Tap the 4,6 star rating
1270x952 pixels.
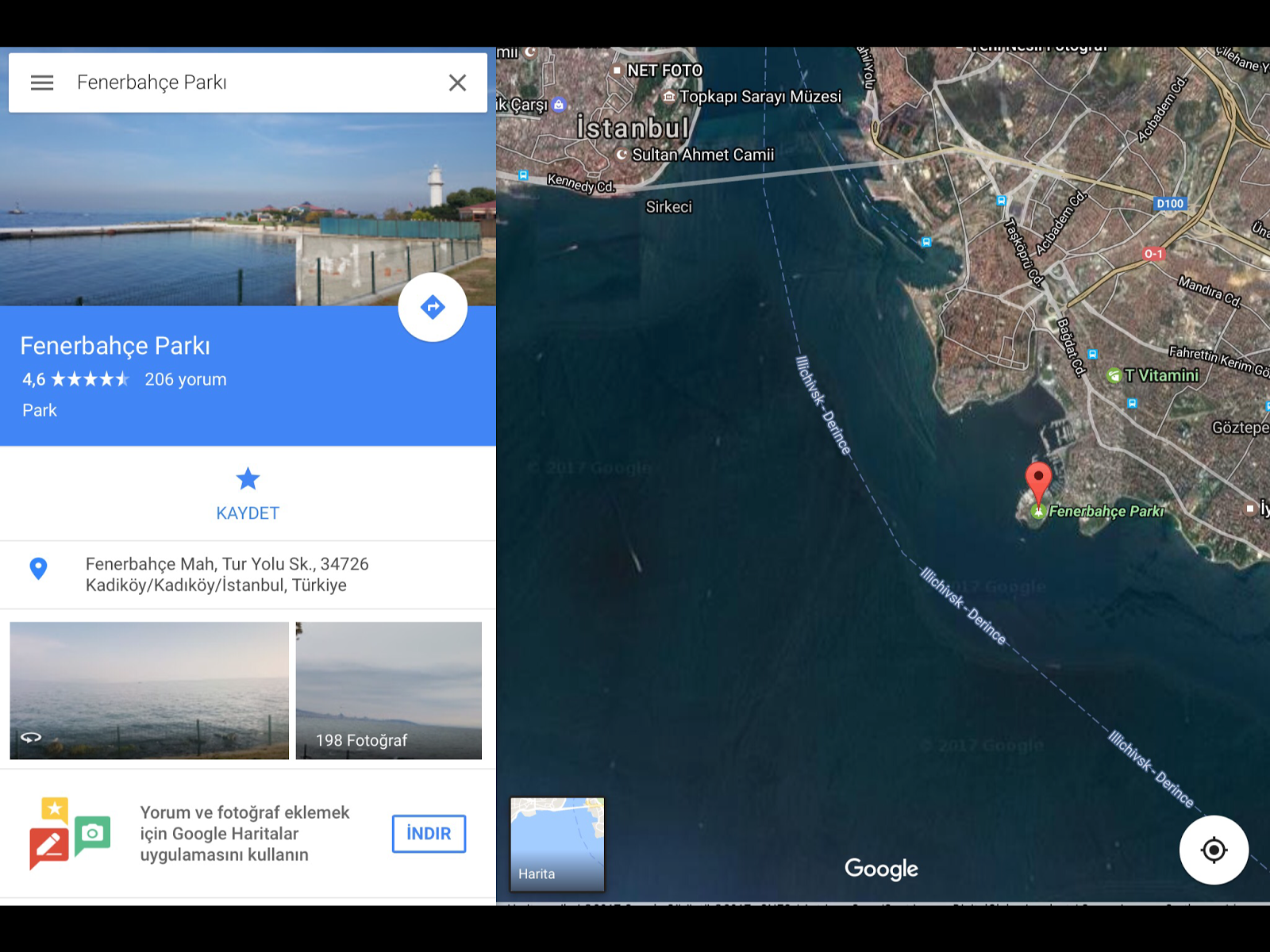coord(75,379)
